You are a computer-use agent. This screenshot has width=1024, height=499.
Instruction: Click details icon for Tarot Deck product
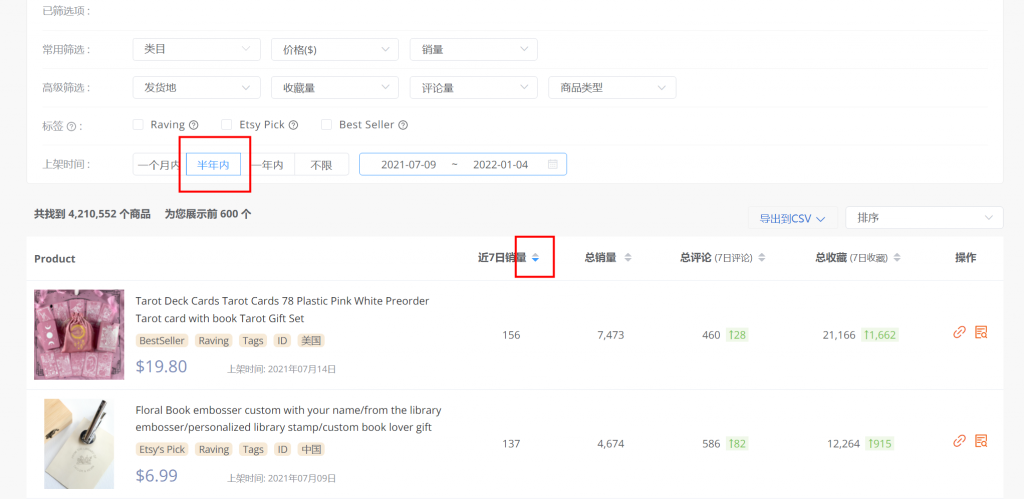coord(981,333)
